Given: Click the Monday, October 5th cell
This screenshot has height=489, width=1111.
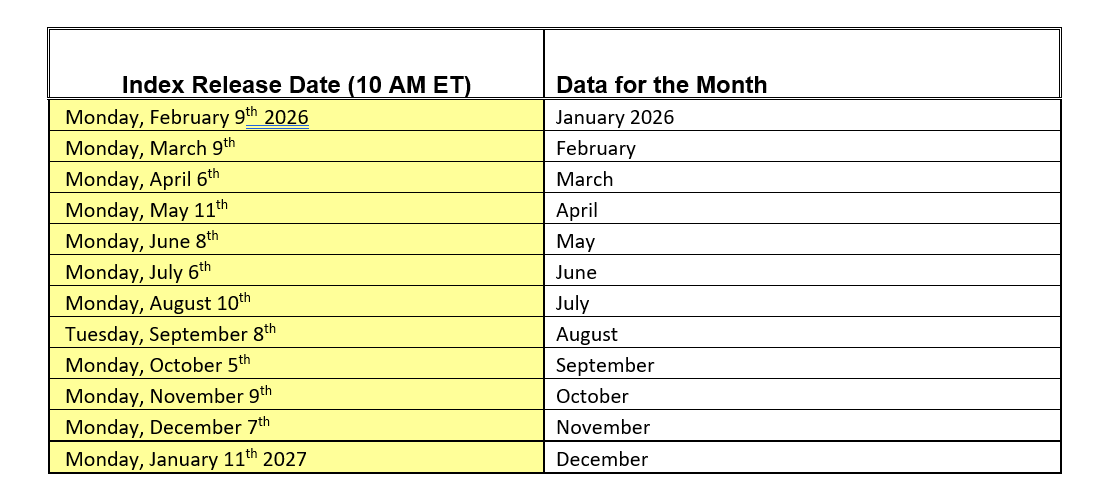Looking at the screenshot, I should pyautogui.click(x=296, y=364).
